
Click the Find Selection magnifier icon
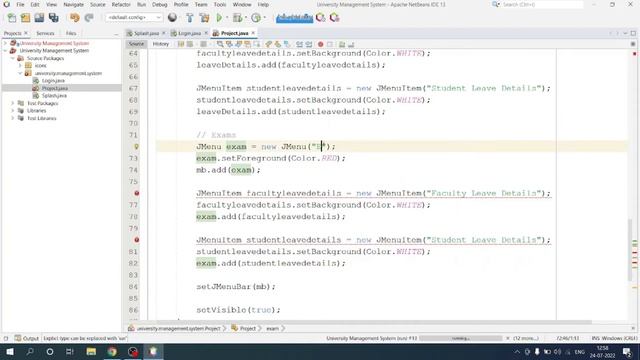tap(220, 44)
